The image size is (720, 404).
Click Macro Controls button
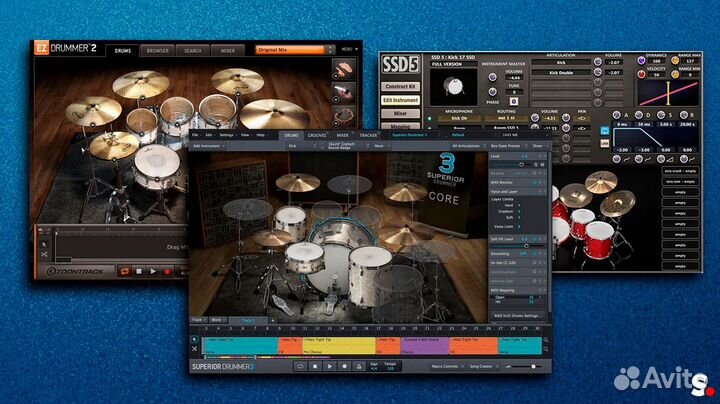[x=446, y=366]
